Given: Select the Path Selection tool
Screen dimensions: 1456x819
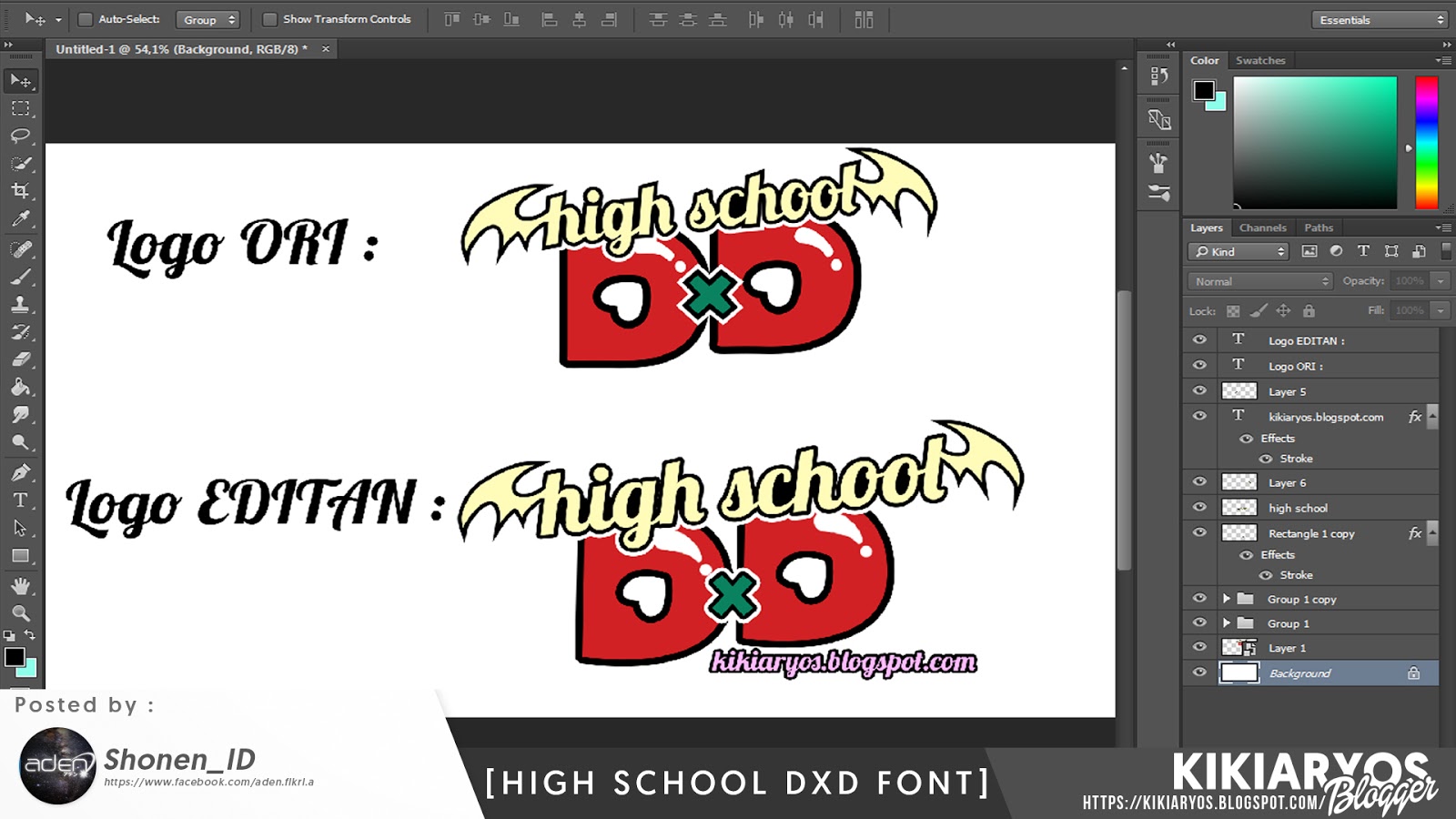Looking at the screenshot, I should pyautogui.click(x=21, y=528).
